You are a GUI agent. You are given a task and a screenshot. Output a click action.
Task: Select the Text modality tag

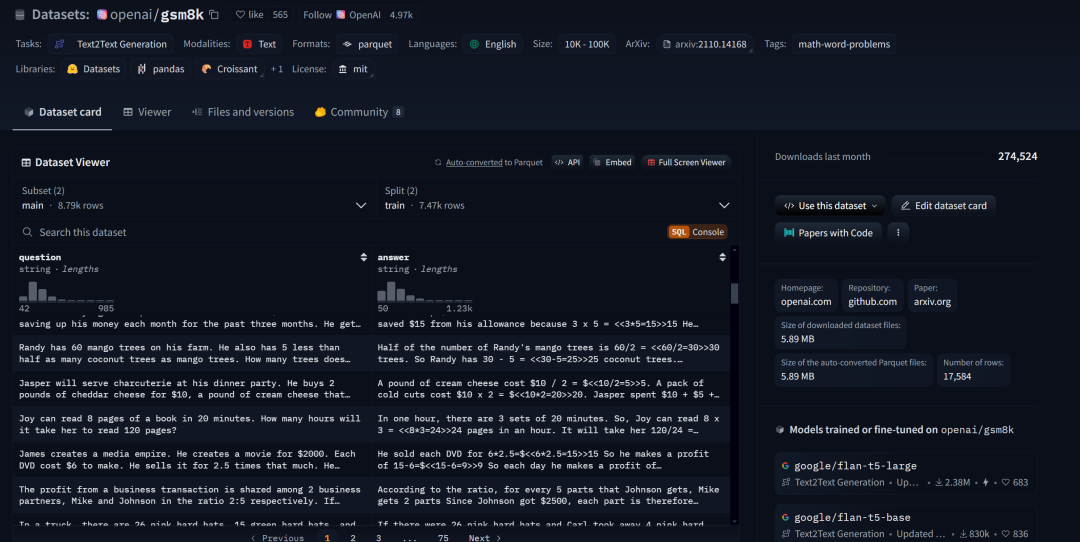click(259, 44)
